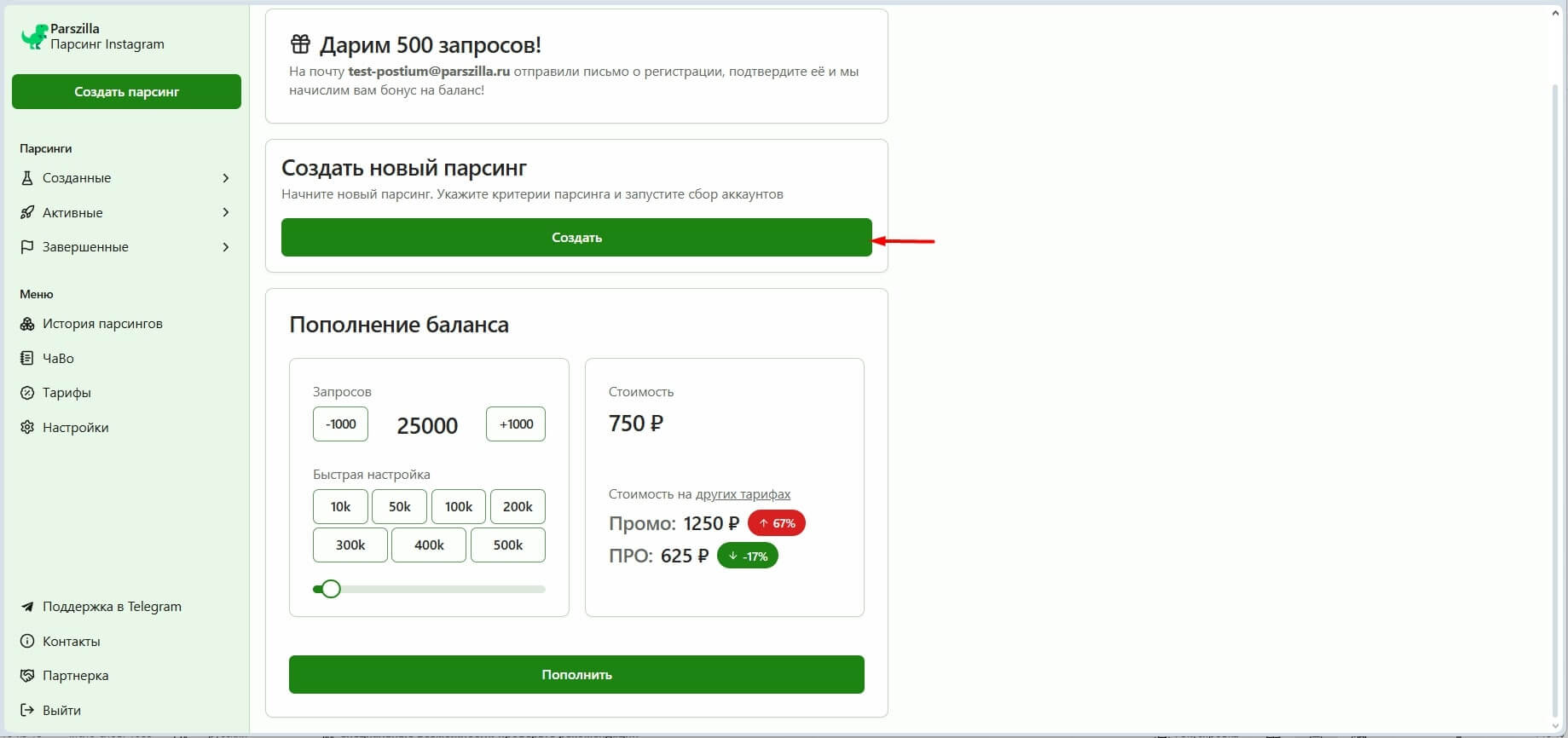This screenshot has height=738, width=1568.
Task: Click the rocket icon next to Активные
Action: (x=27, y=212)
